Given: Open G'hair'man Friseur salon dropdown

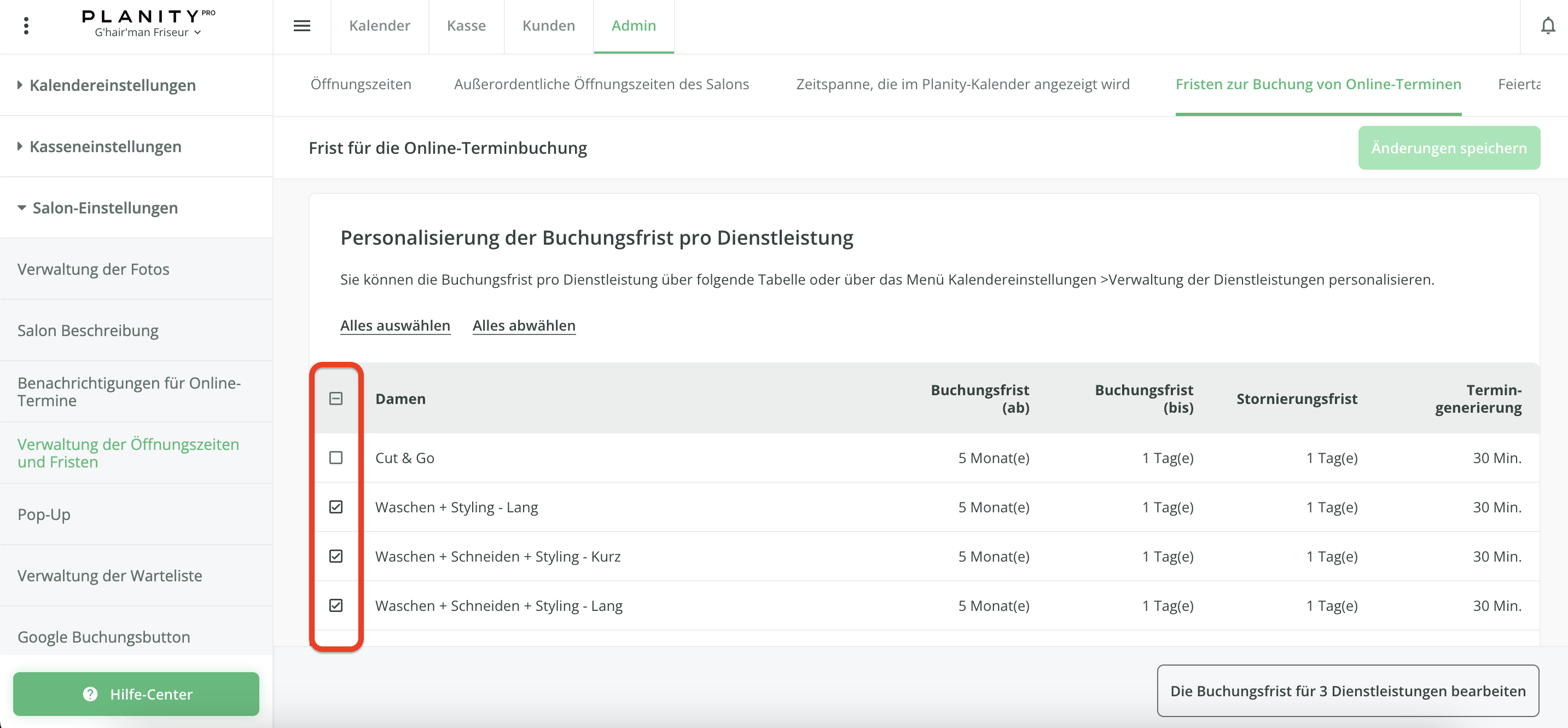Looking at the screenshot, I should [148, 33].
